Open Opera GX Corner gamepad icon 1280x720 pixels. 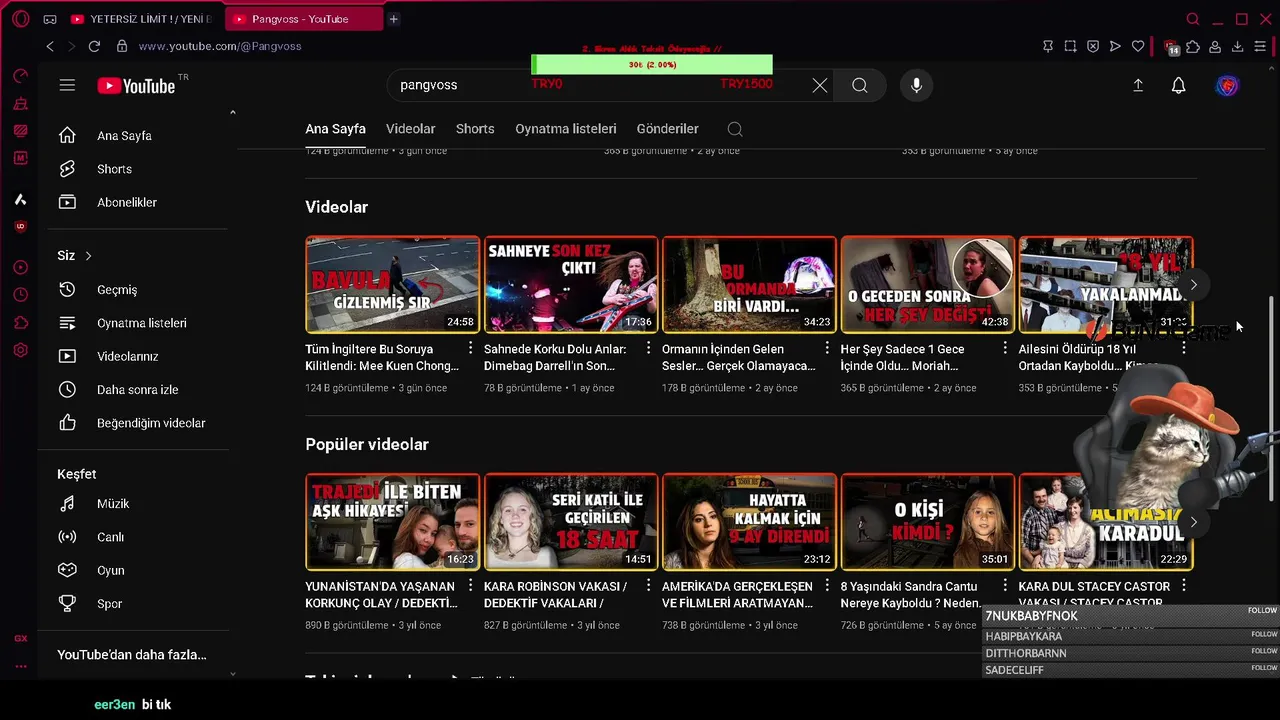(x=50, y=19)
